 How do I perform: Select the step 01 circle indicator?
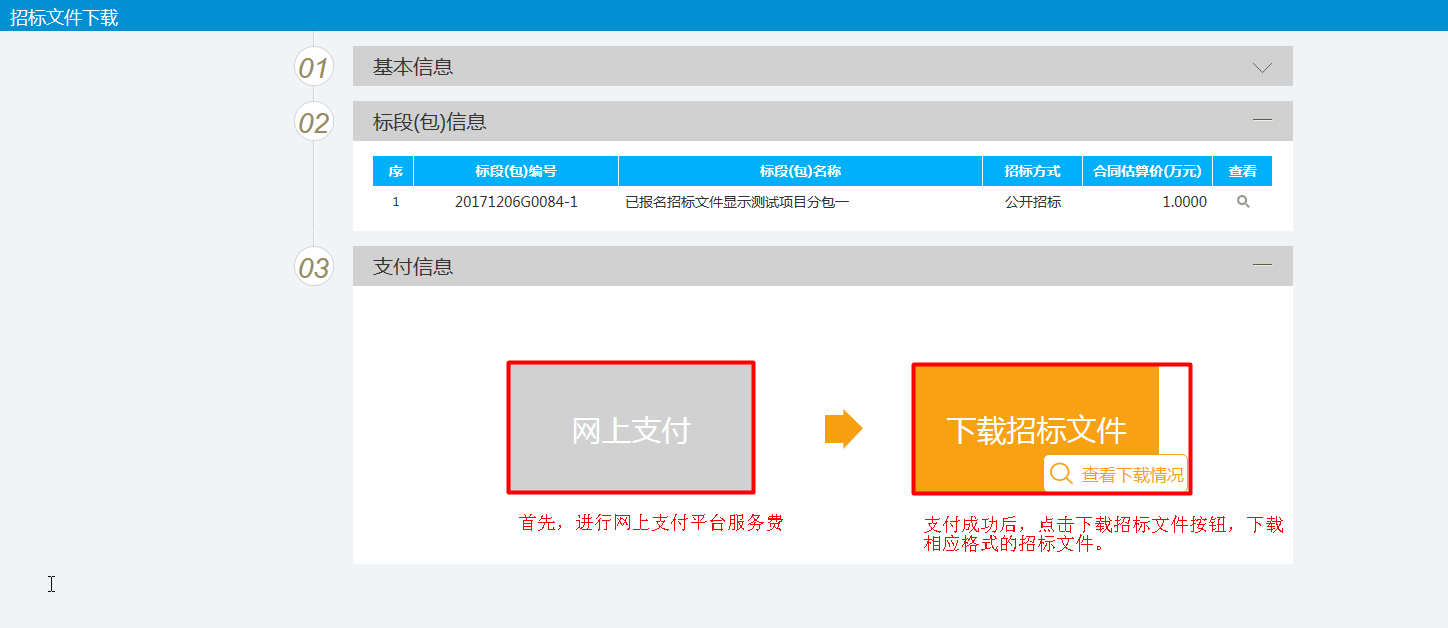(x=313, y=66)
